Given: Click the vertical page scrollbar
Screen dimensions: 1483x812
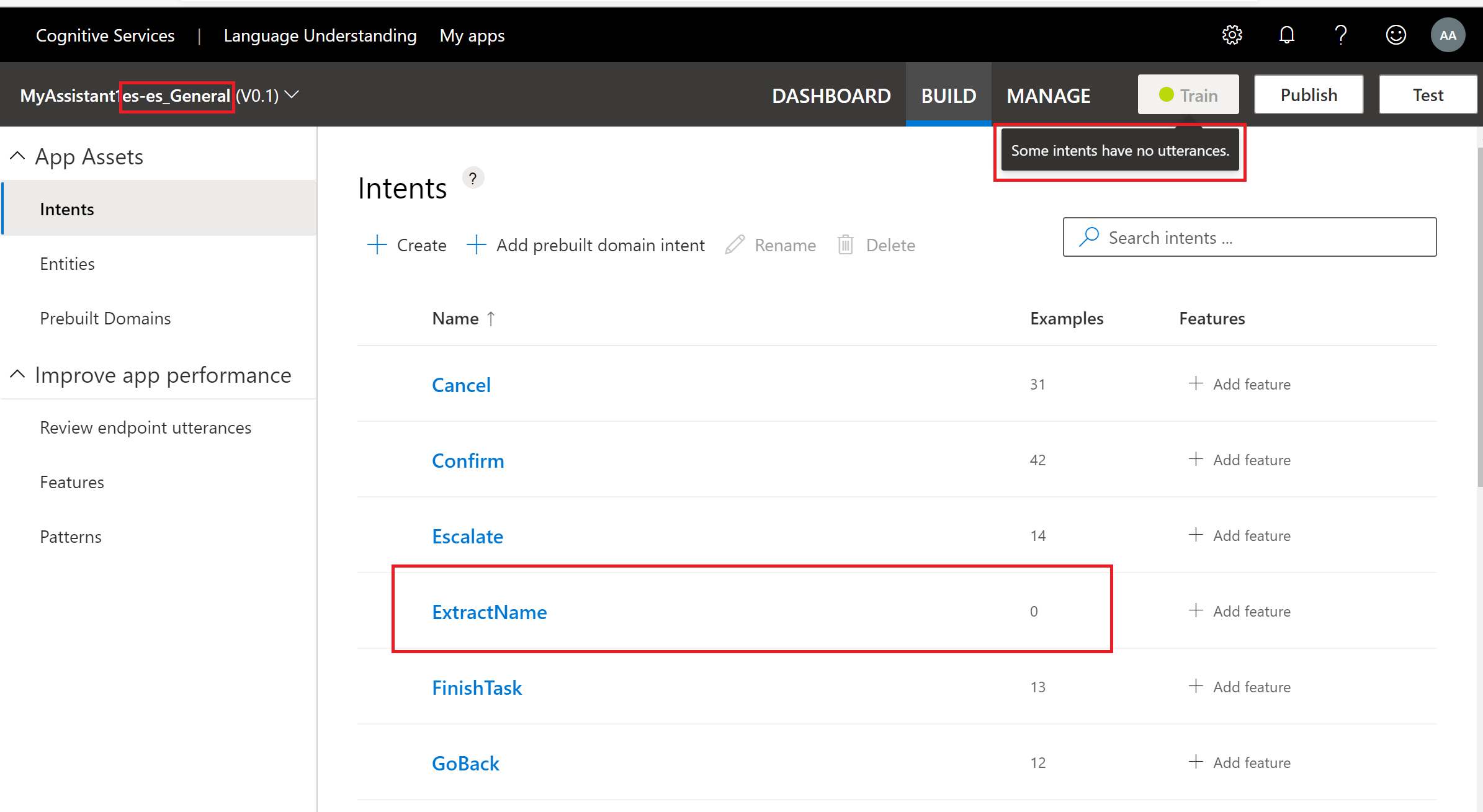Looking at the screenshot, I should [x=1479, y=316].
